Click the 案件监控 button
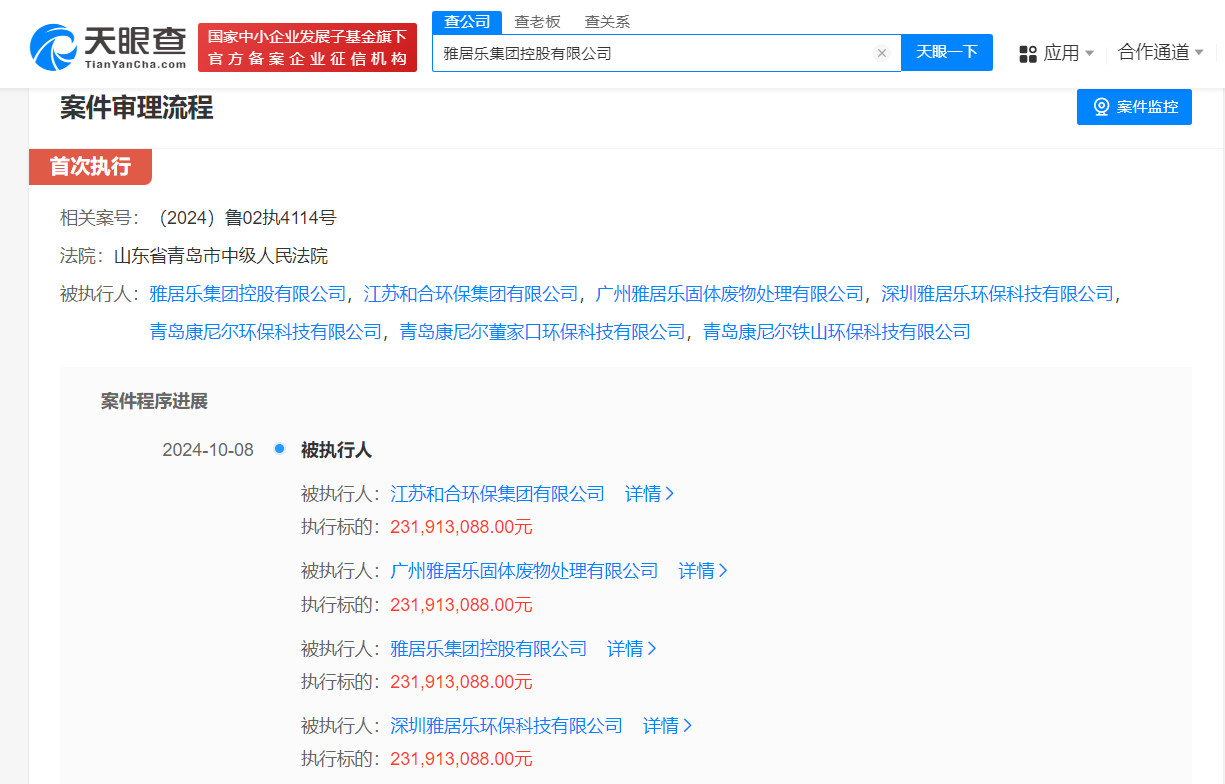1225x784 pixels. (x=1134, y=107)
